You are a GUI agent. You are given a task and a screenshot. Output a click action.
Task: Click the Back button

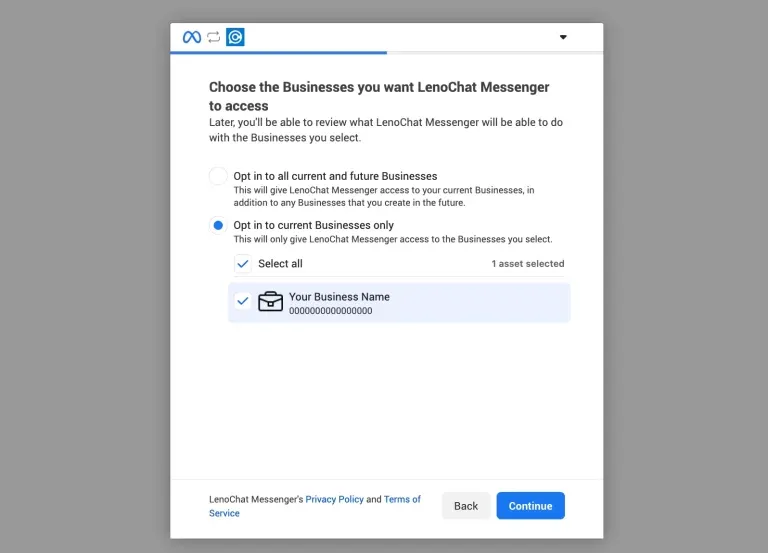click(466, 505)
